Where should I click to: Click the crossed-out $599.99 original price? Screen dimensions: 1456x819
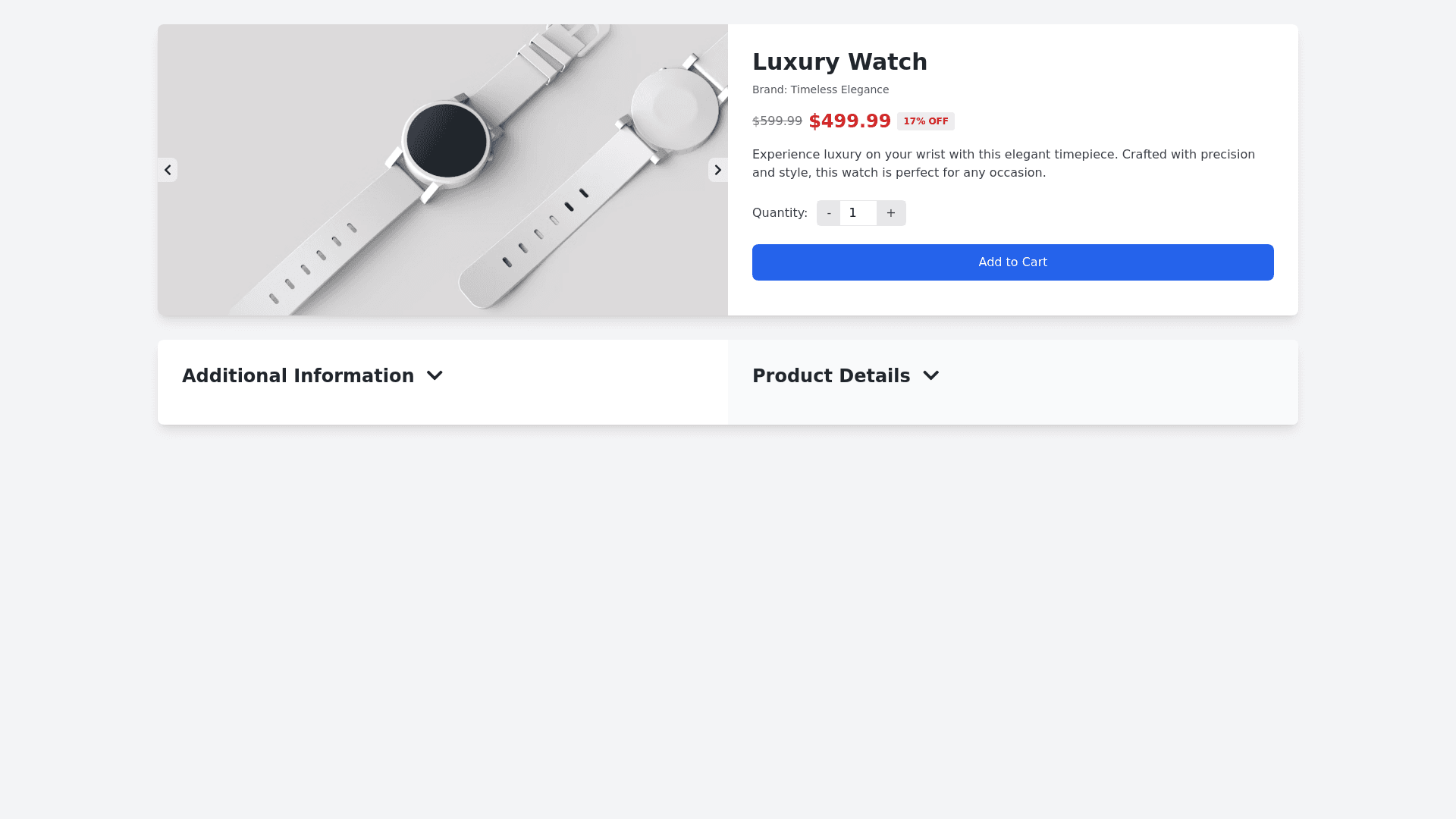click(x=777, y=121)
